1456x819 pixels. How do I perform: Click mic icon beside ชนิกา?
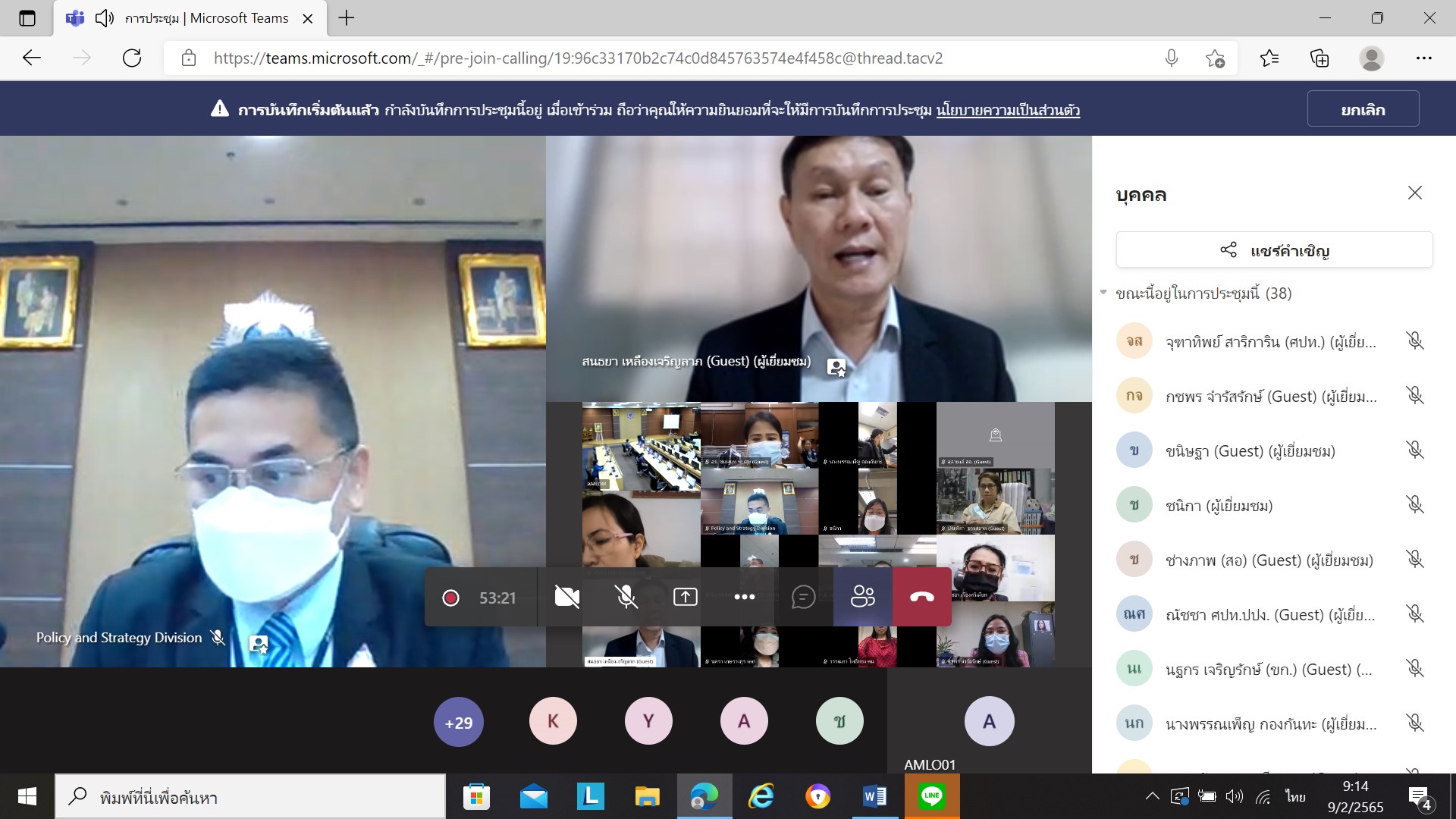[x=1414, y=505]
